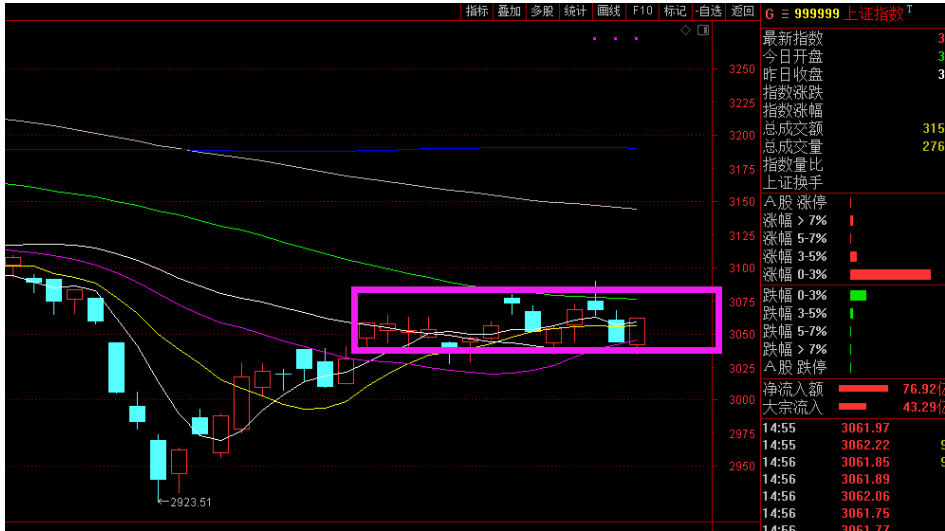Select the 指数量比 row label
This screenshot has width=945, height=531.
[793, 165]
